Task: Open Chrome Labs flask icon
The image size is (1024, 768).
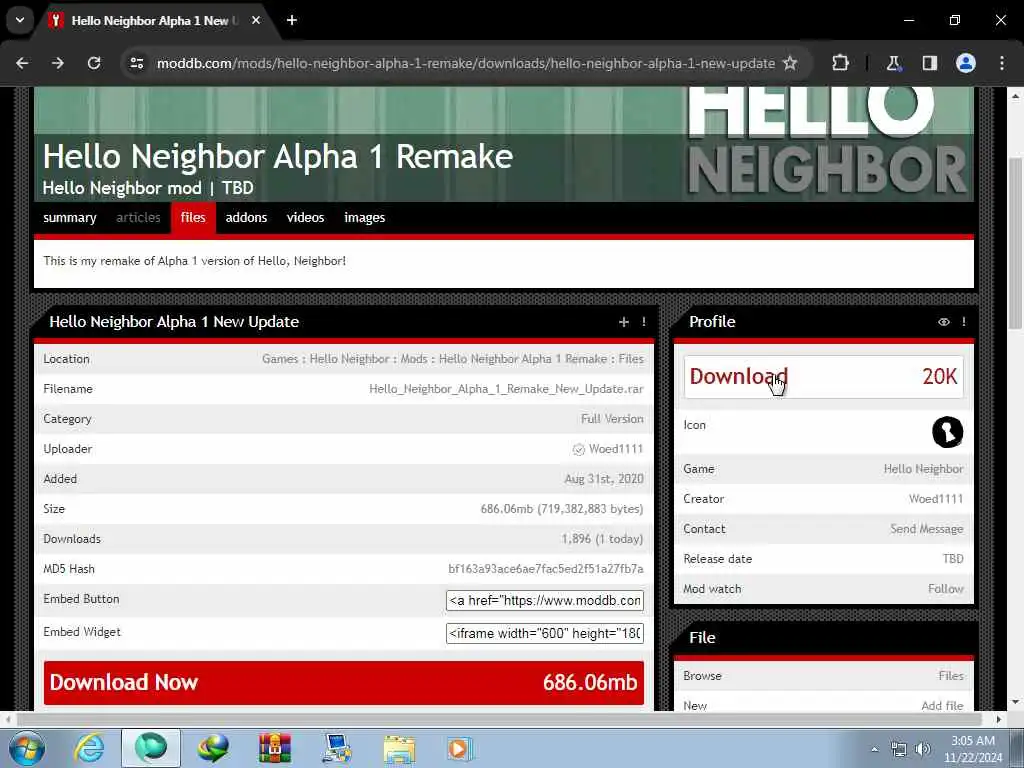Action: coord(893,63)
